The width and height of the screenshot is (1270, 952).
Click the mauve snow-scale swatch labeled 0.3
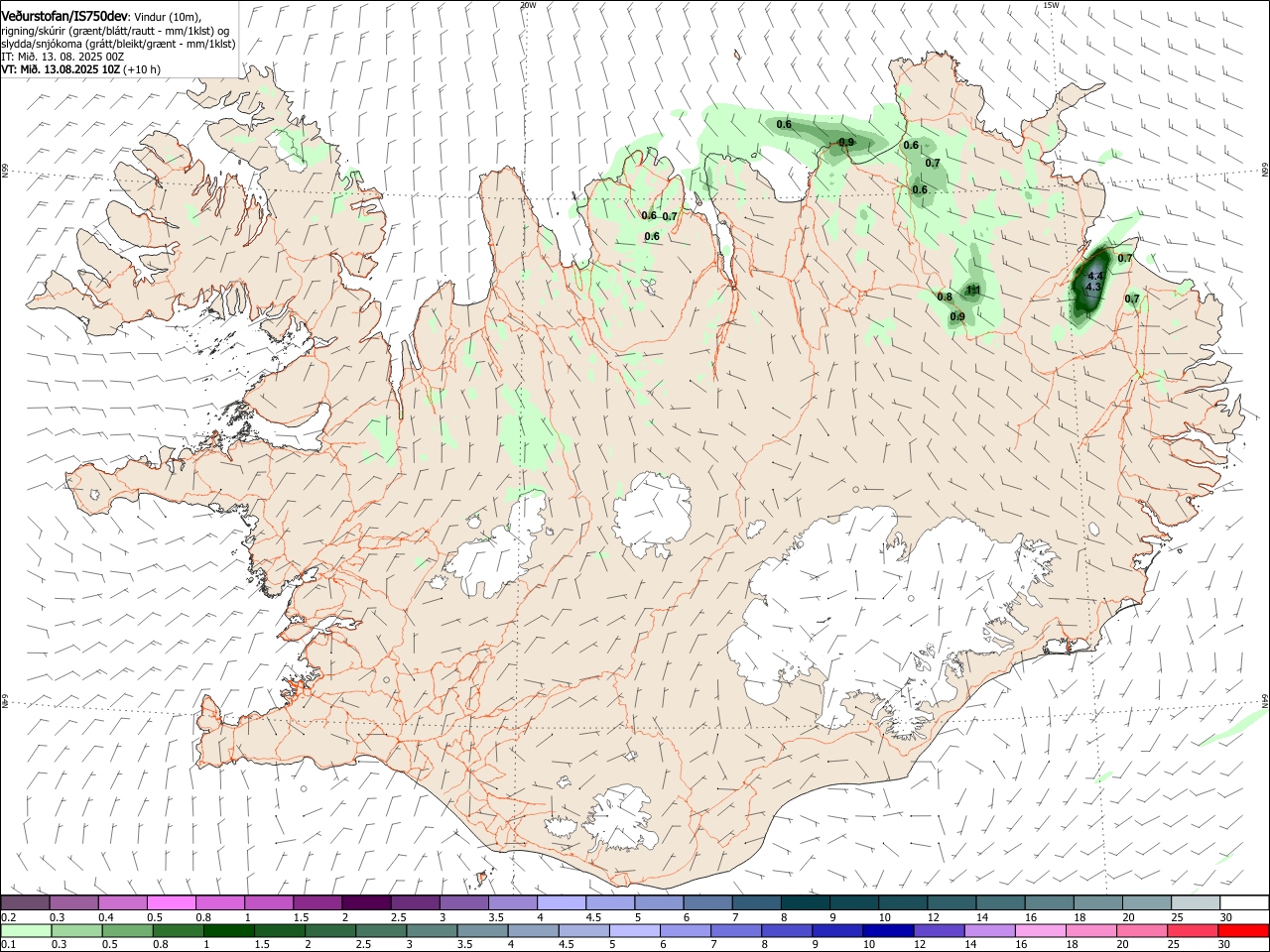73,902
